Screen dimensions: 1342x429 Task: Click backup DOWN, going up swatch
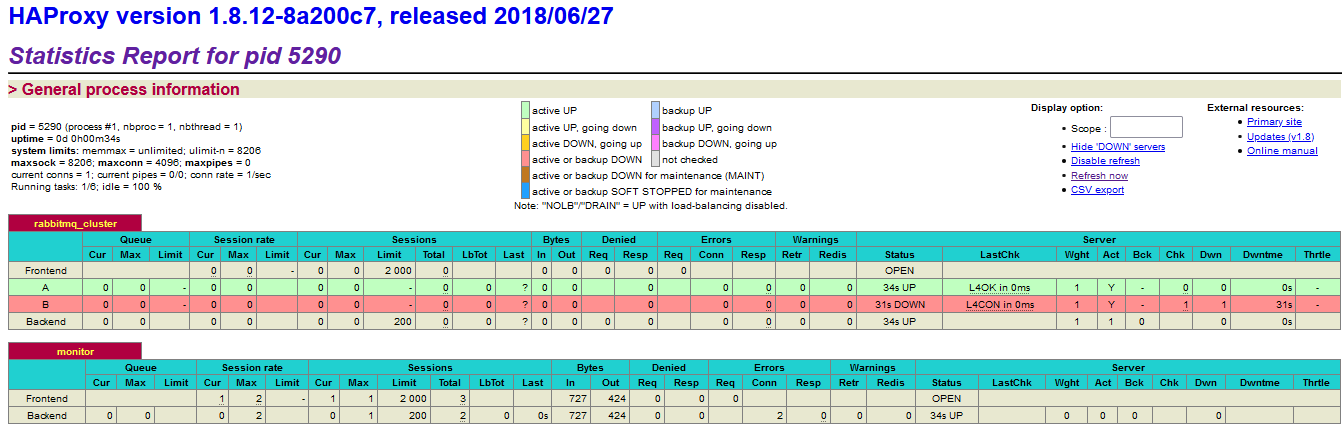[x=655, y=143]
